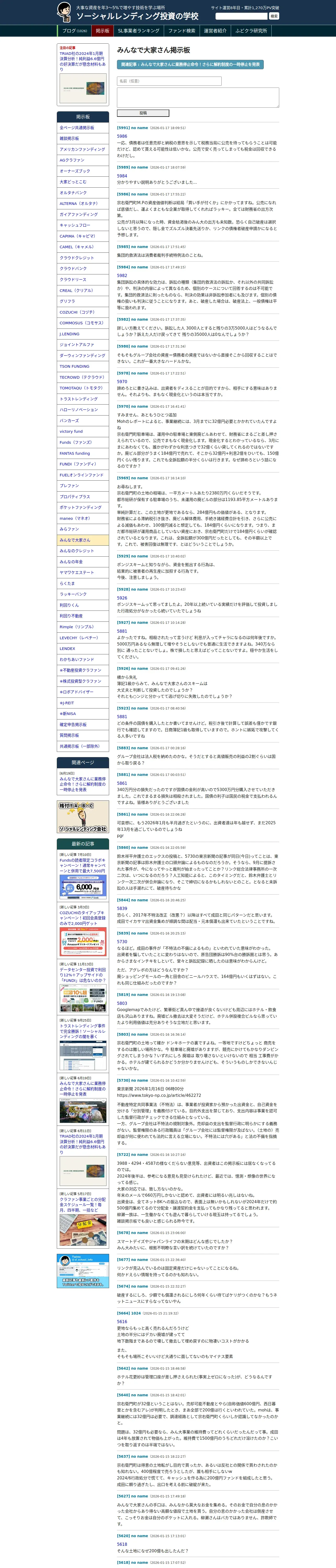Open victory fund board link

[83, 431]
